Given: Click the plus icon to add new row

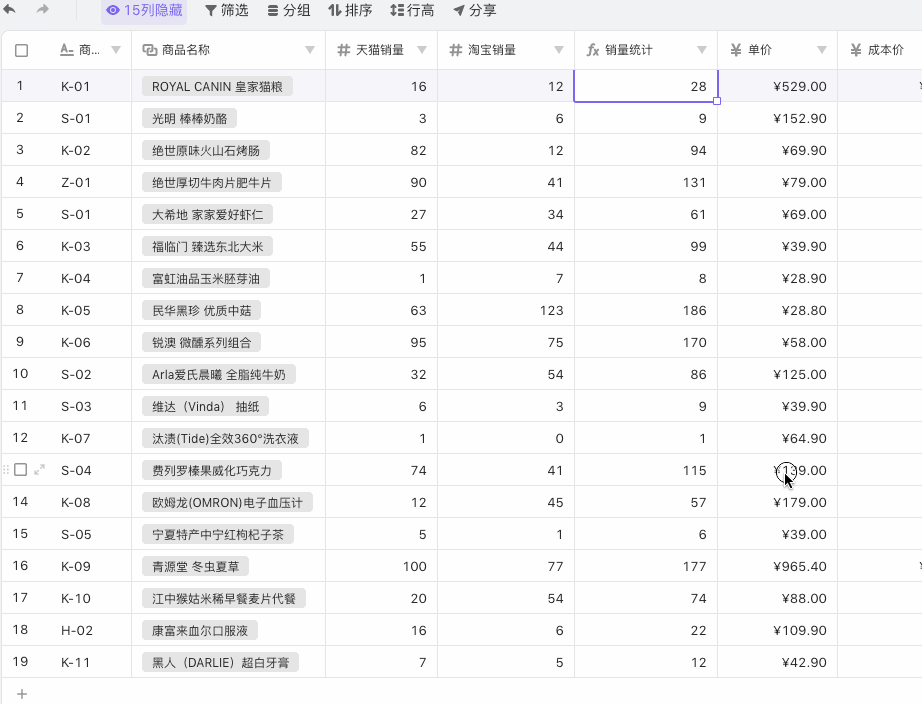Looking at the screenshot, I should tap(22, 693).
